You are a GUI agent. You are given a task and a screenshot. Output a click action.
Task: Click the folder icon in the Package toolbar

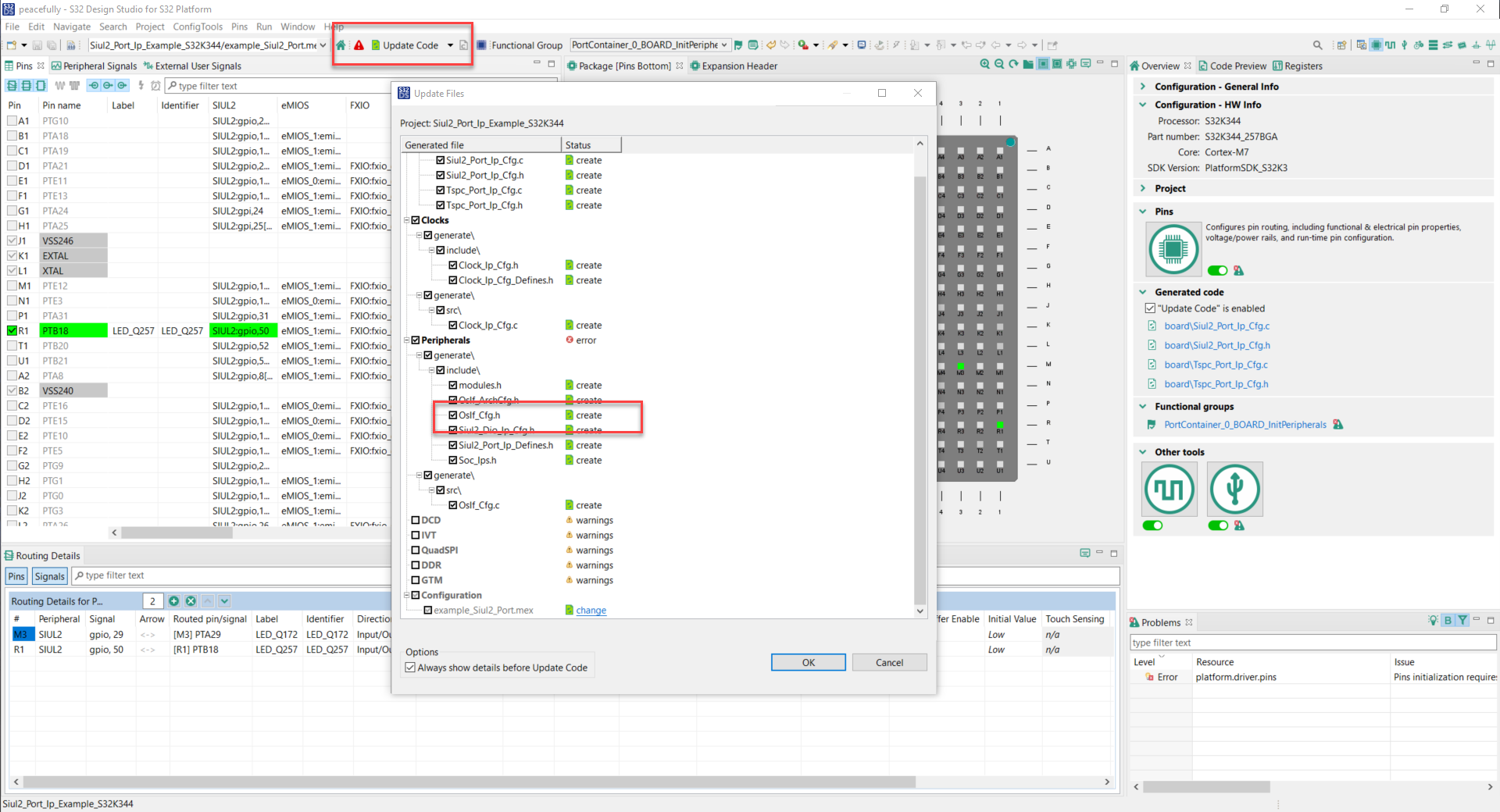coord(1028,65)
